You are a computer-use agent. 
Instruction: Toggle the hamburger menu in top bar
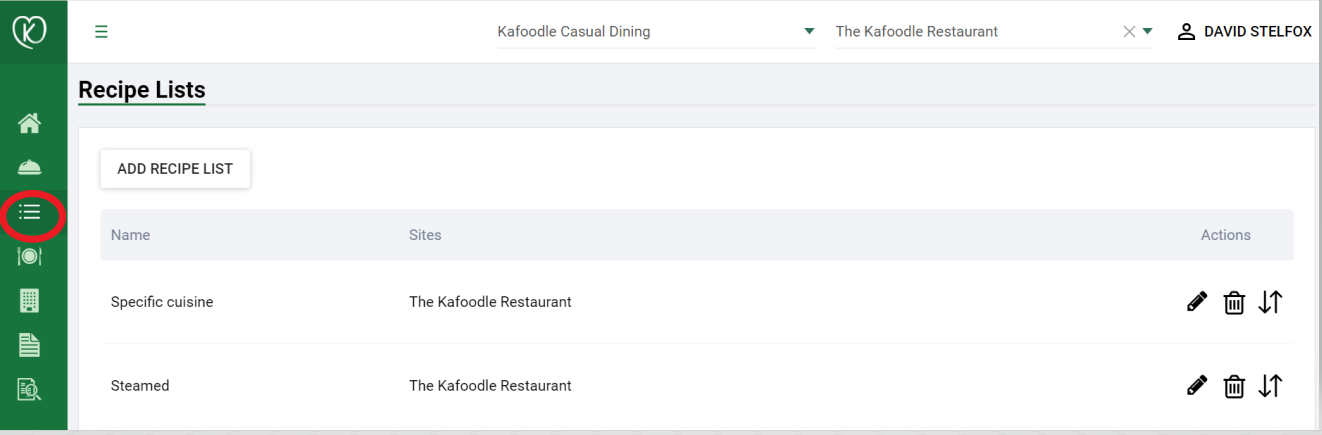[101, 32]
